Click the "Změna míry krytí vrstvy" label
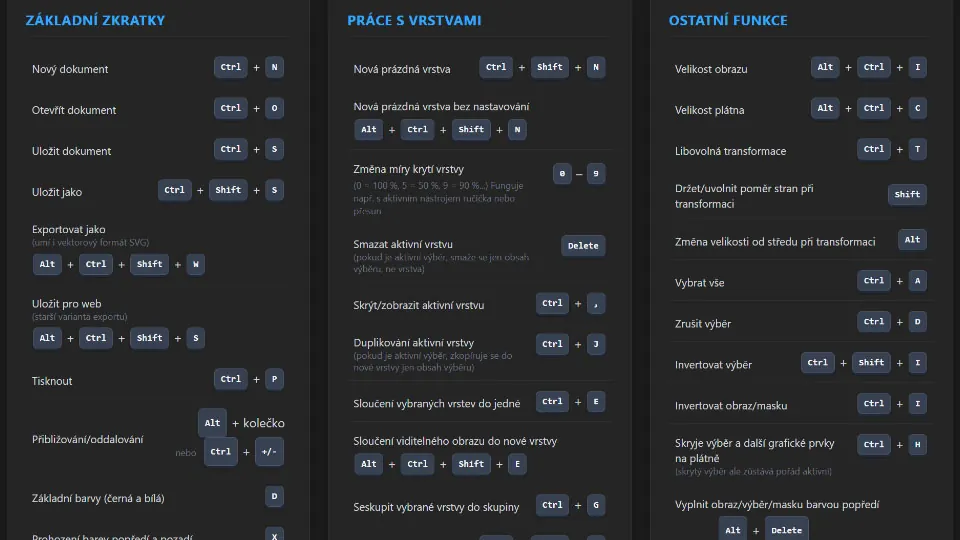The height and width of the screenshot is (540, 960). coord(408,169)
